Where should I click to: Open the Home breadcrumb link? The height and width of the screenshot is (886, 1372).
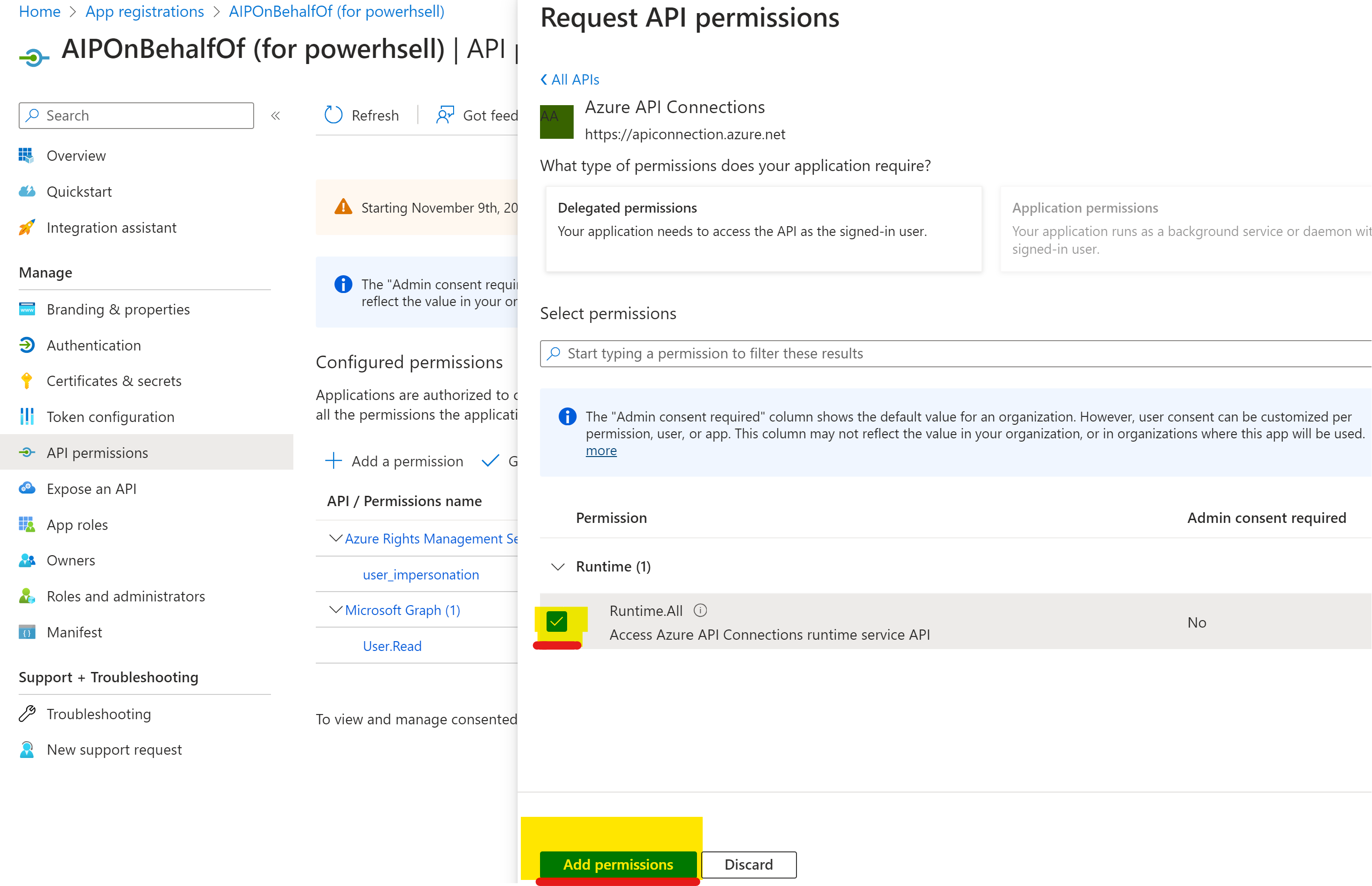(40, 12)
